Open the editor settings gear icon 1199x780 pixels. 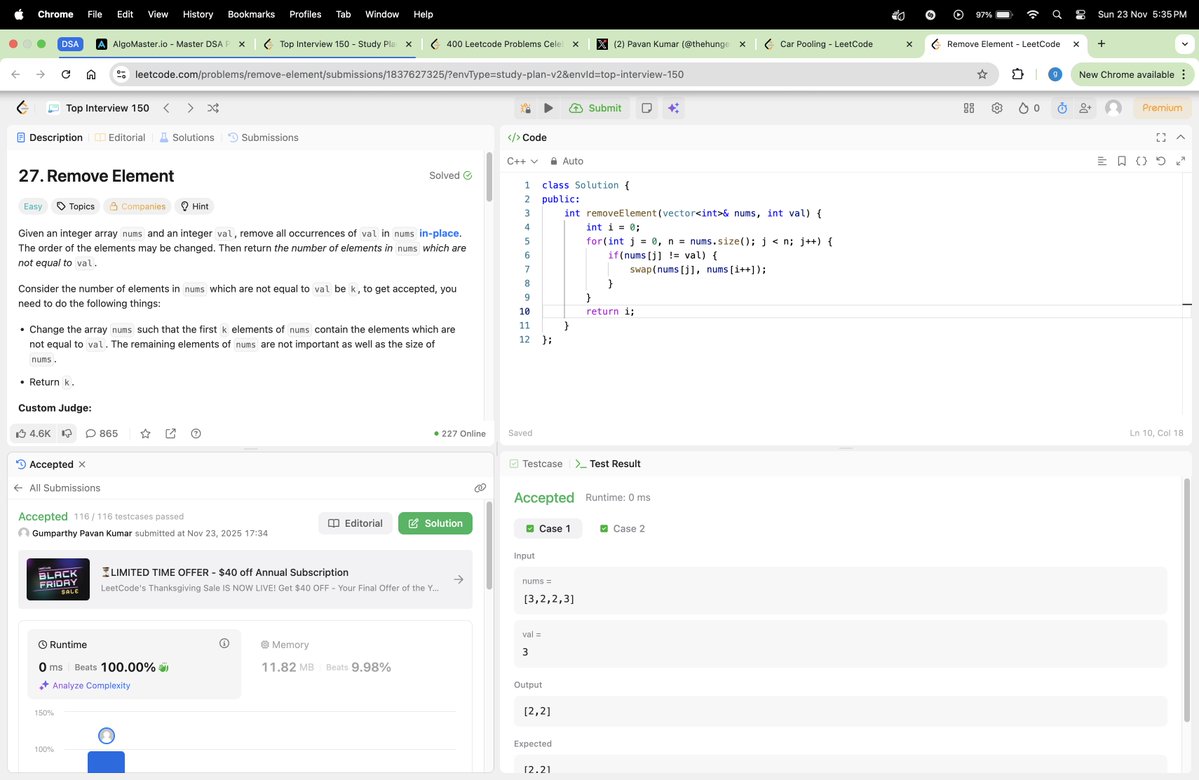point(997,107)
